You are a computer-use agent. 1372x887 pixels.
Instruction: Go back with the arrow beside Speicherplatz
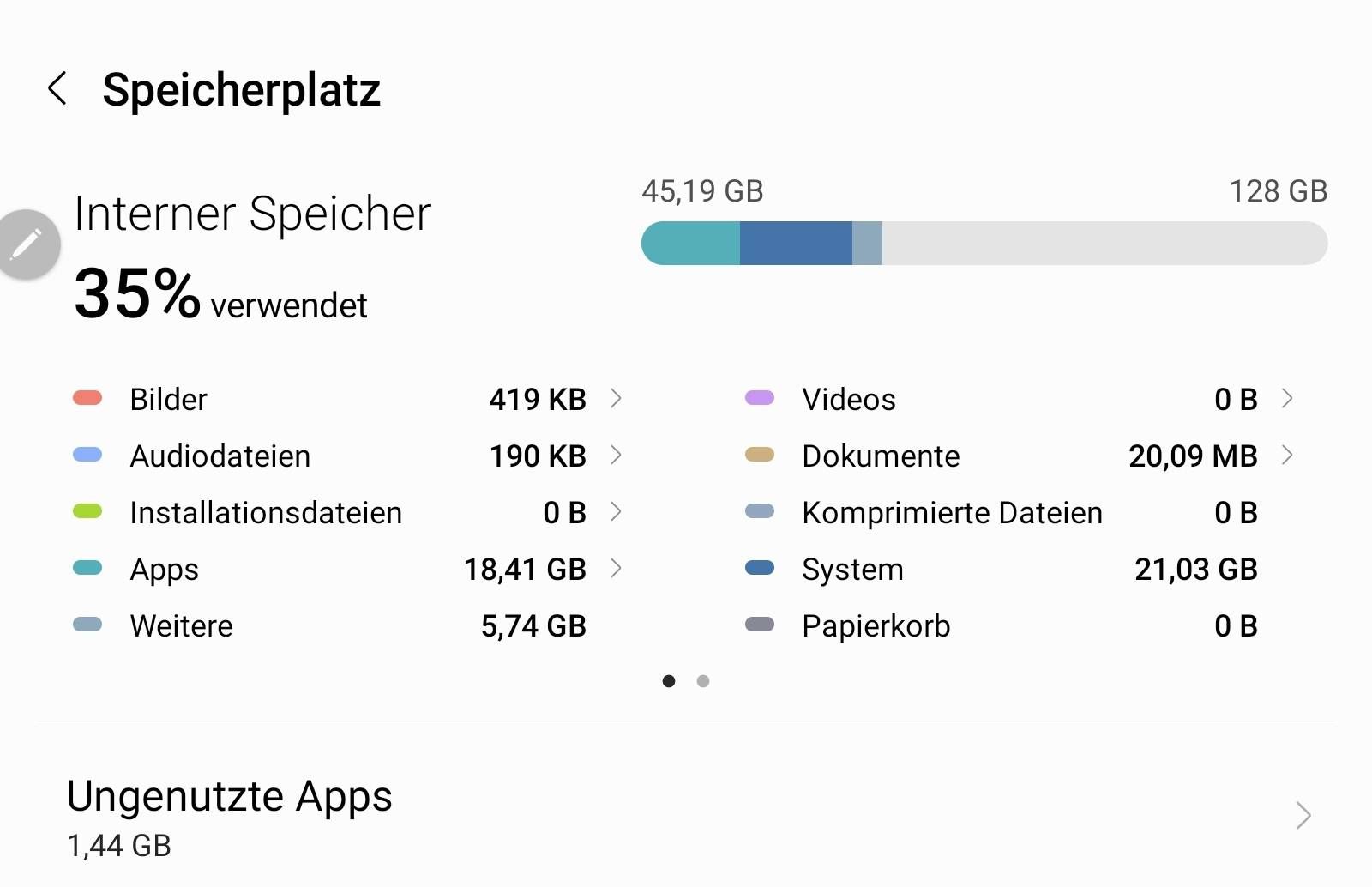57,88
